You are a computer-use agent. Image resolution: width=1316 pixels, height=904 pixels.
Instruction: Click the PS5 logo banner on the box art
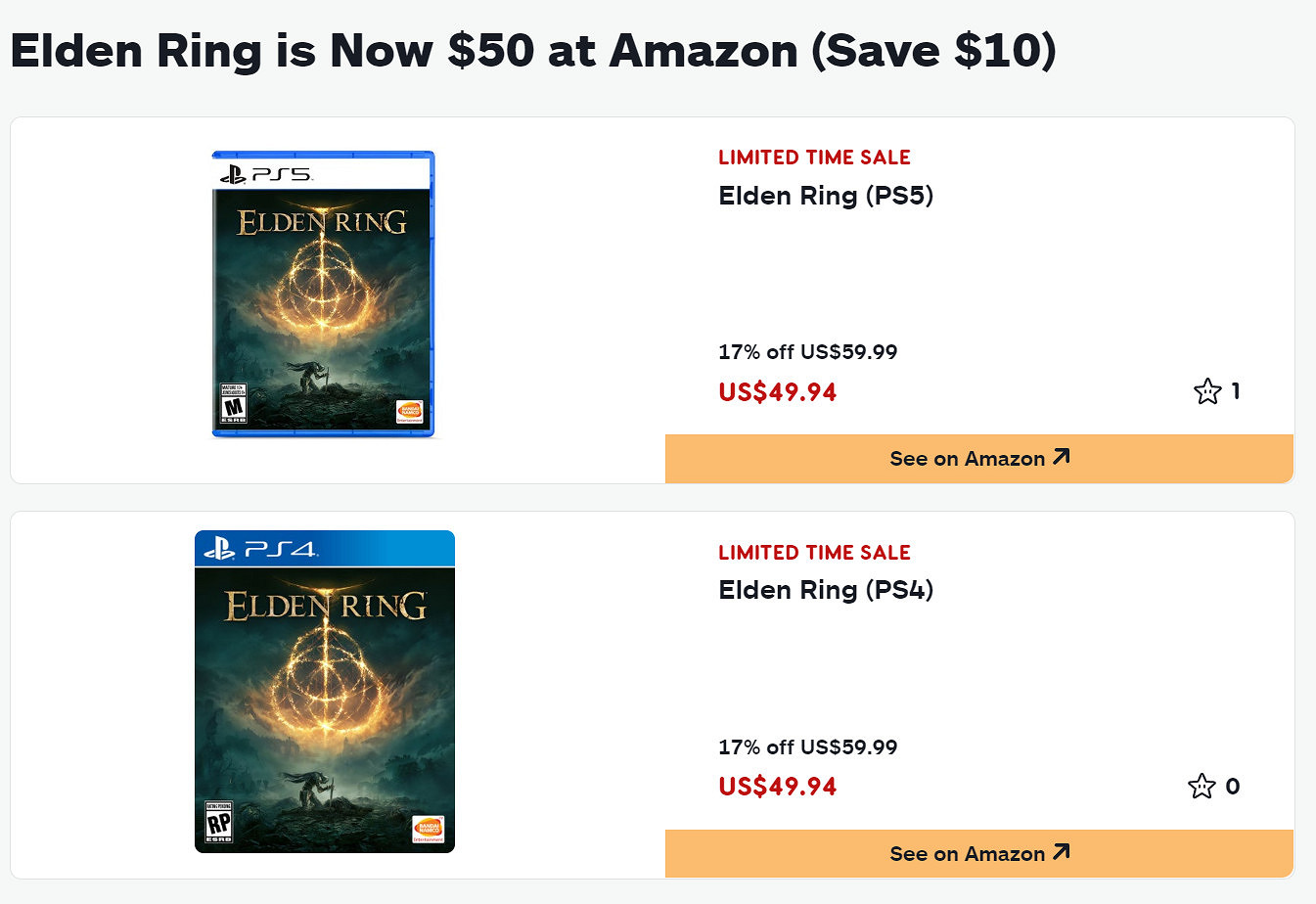pyautogui.click(x=322, y=173)
